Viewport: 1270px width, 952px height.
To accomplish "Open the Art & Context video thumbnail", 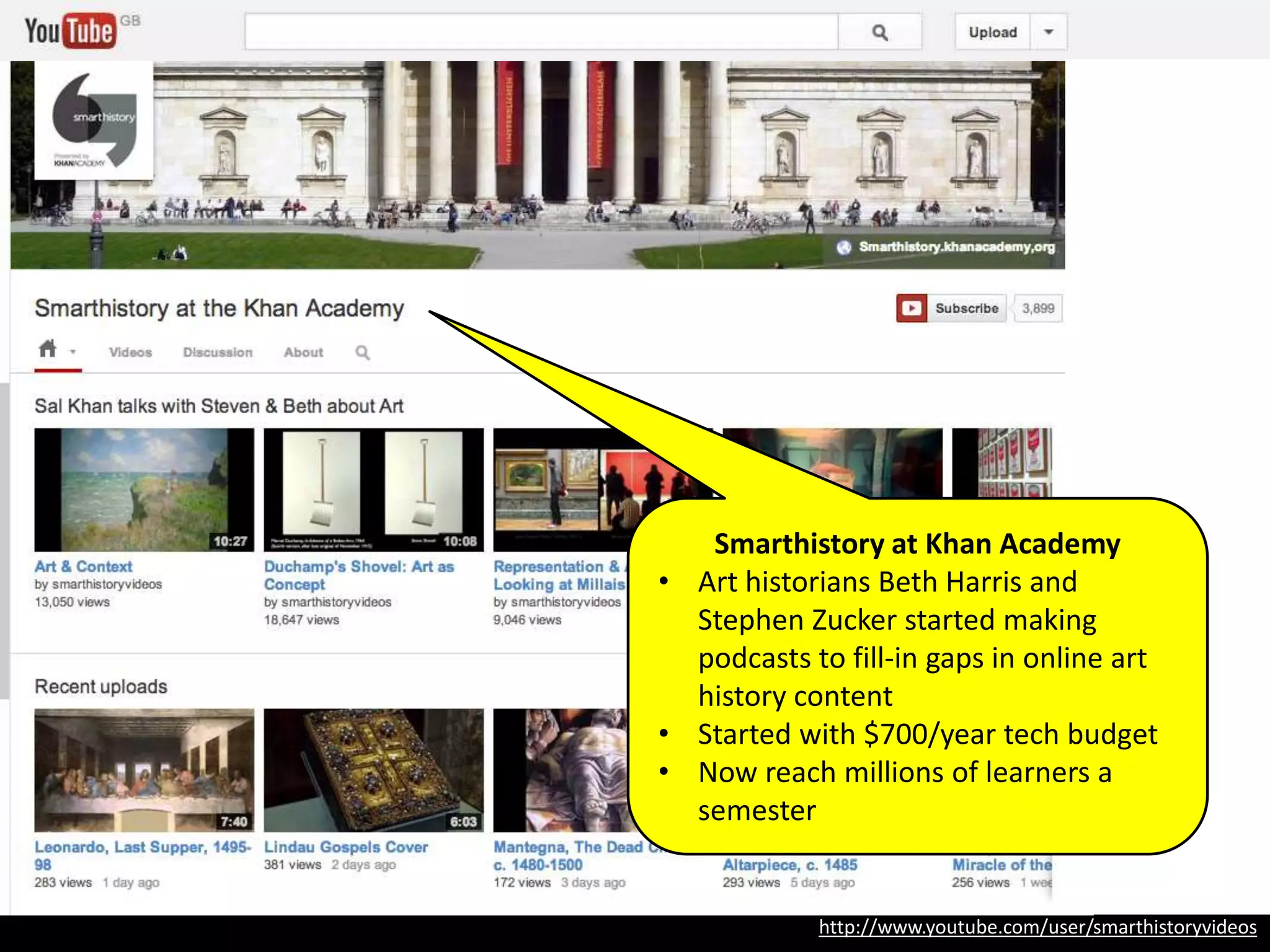I will click(x=144, y=490).
